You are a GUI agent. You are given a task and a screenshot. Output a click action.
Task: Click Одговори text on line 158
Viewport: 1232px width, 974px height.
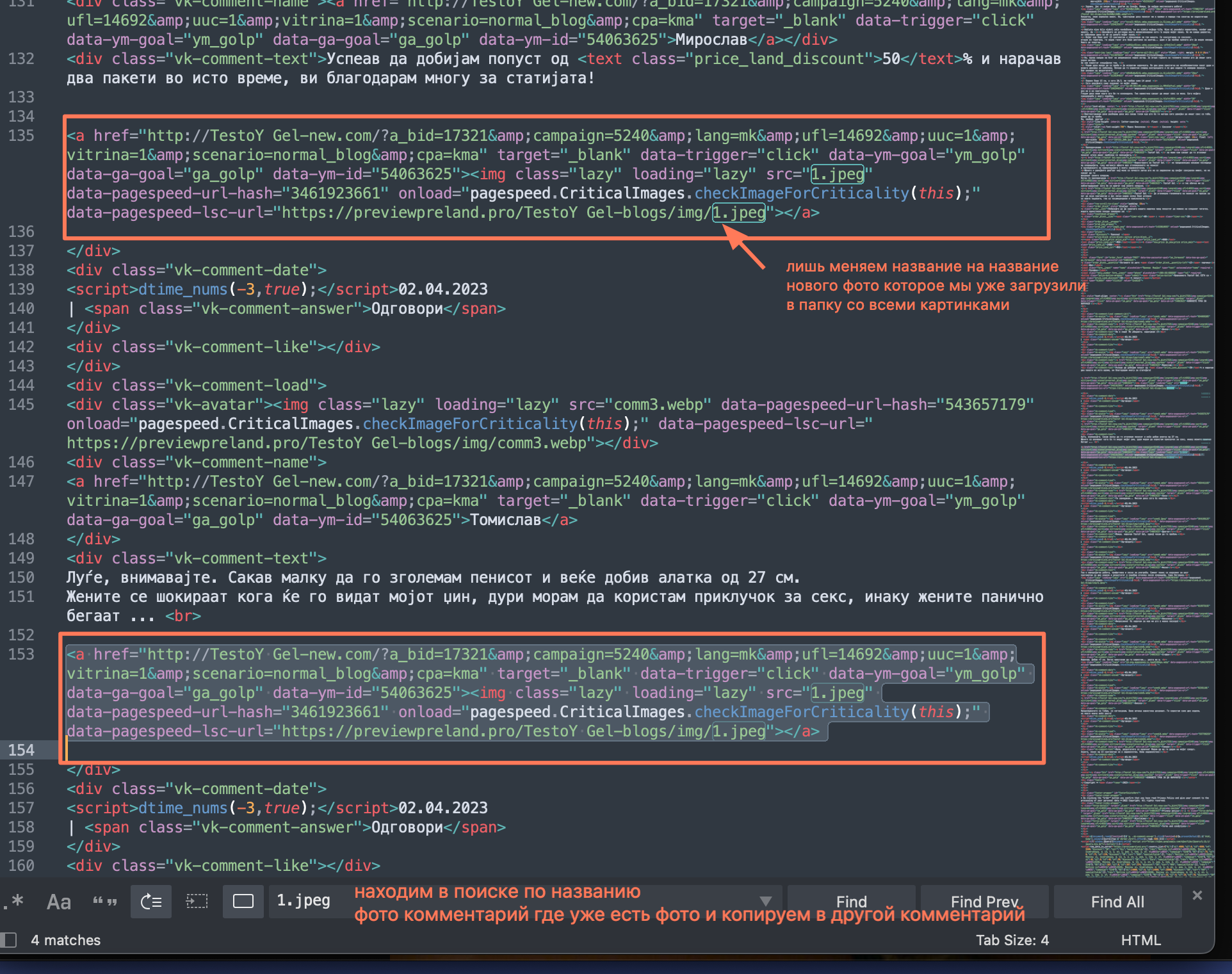[407, 827]
